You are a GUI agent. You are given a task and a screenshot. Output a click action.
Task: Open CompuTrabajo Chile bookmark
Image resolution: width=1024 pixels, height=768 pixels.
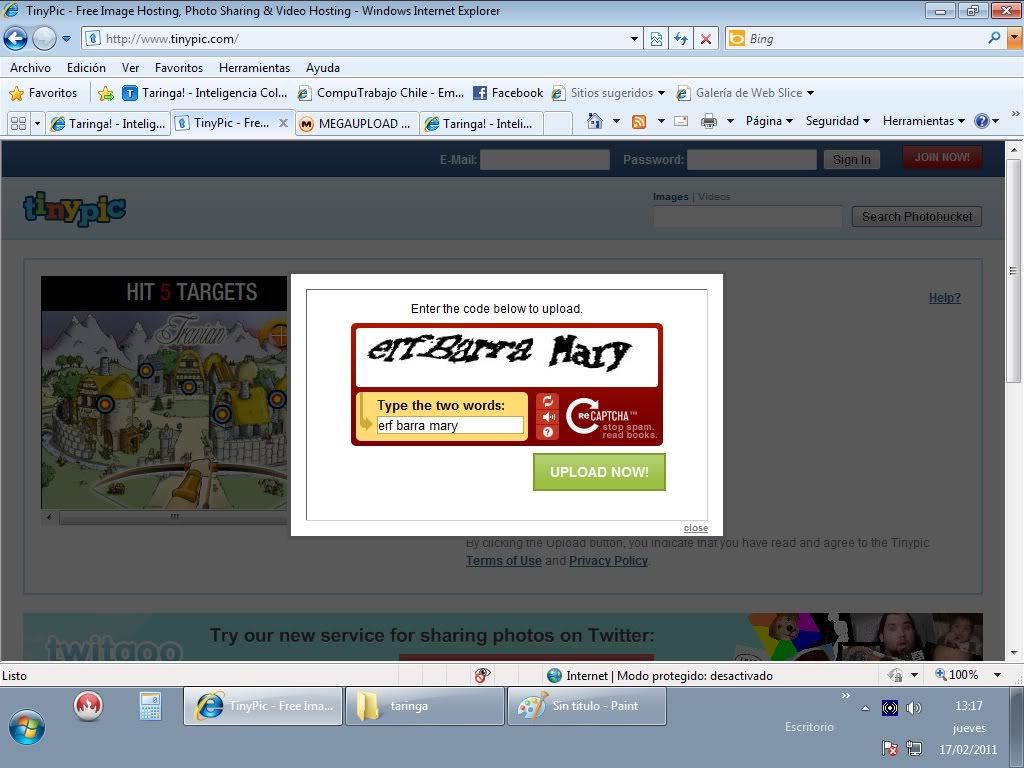(380, 93)
